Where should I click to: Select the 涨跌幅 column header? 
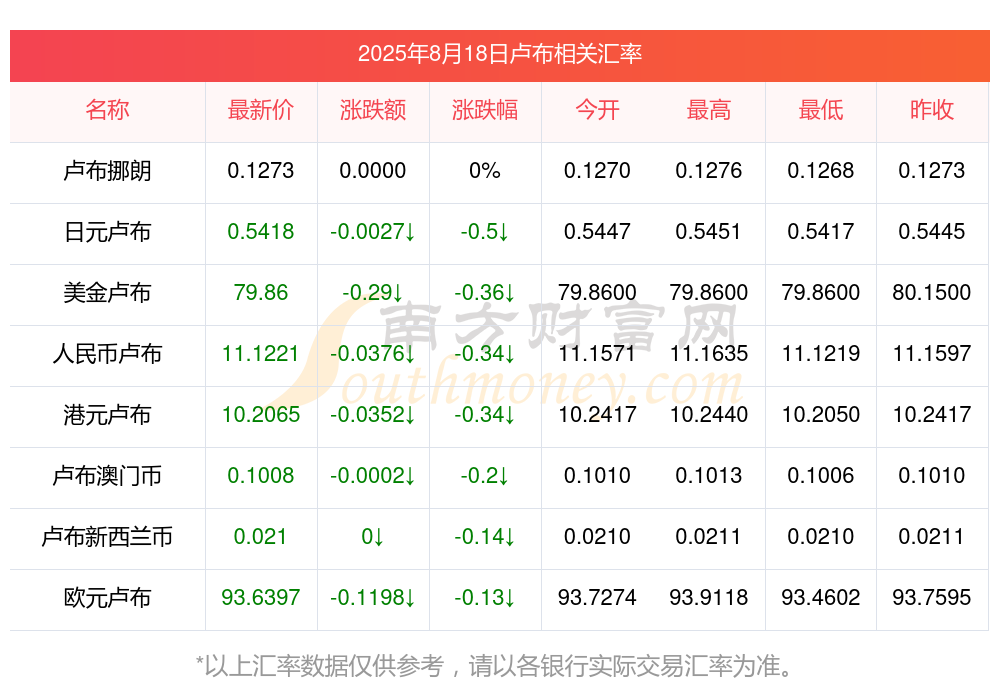click(x=485, y=110)
